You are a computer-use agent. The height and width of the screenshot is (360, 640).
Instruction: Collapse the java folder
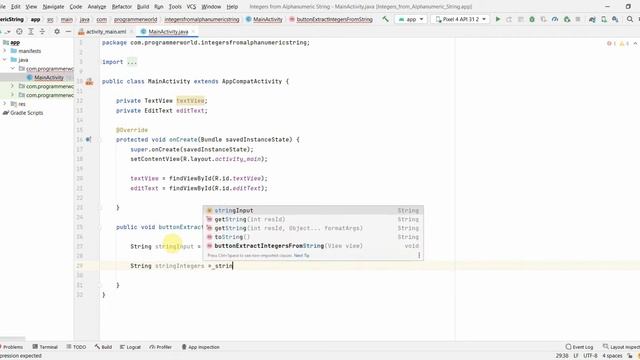coord(5,60)
